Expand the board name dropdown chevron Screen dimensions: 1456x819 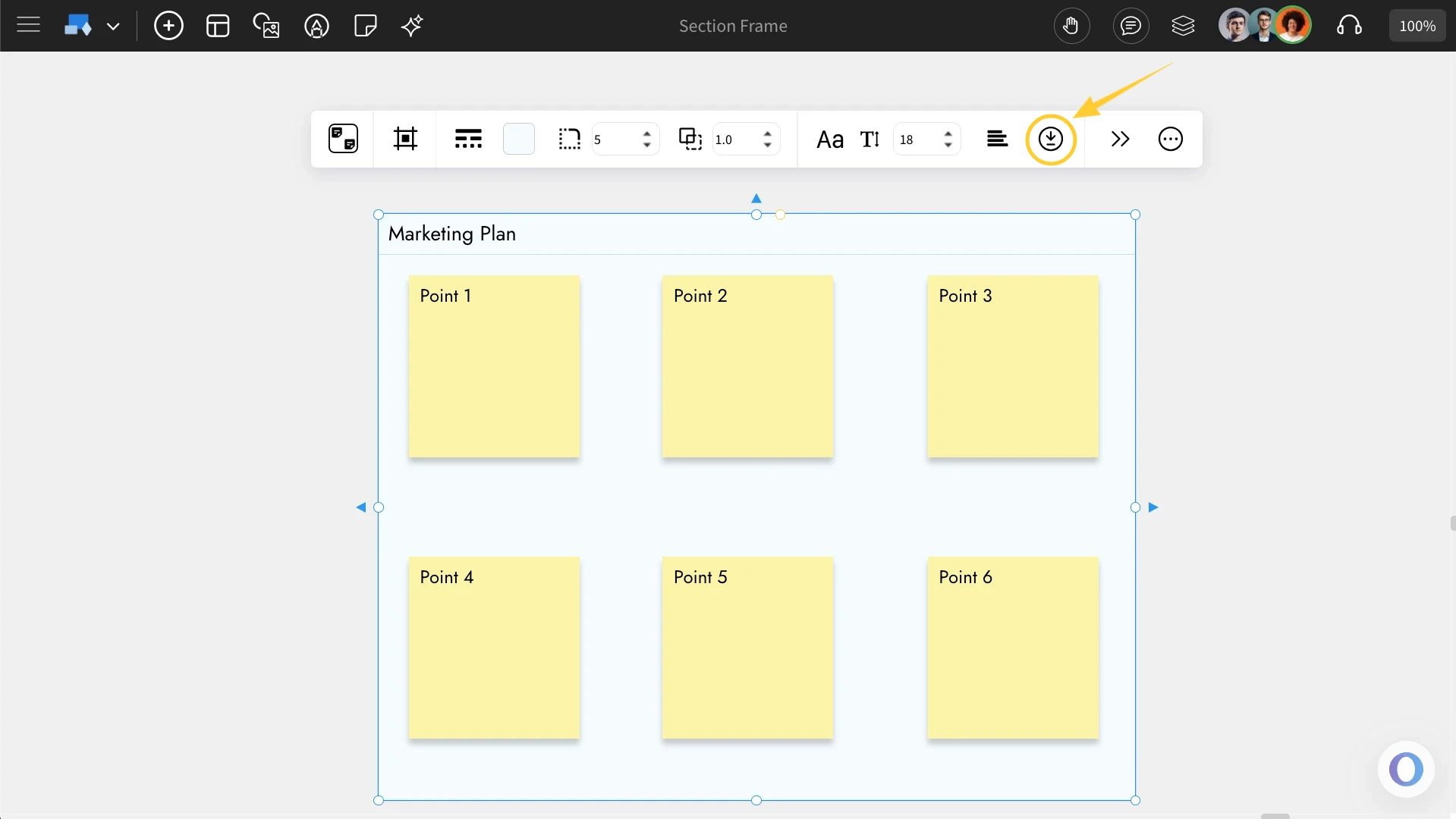(x=114, y=25)
